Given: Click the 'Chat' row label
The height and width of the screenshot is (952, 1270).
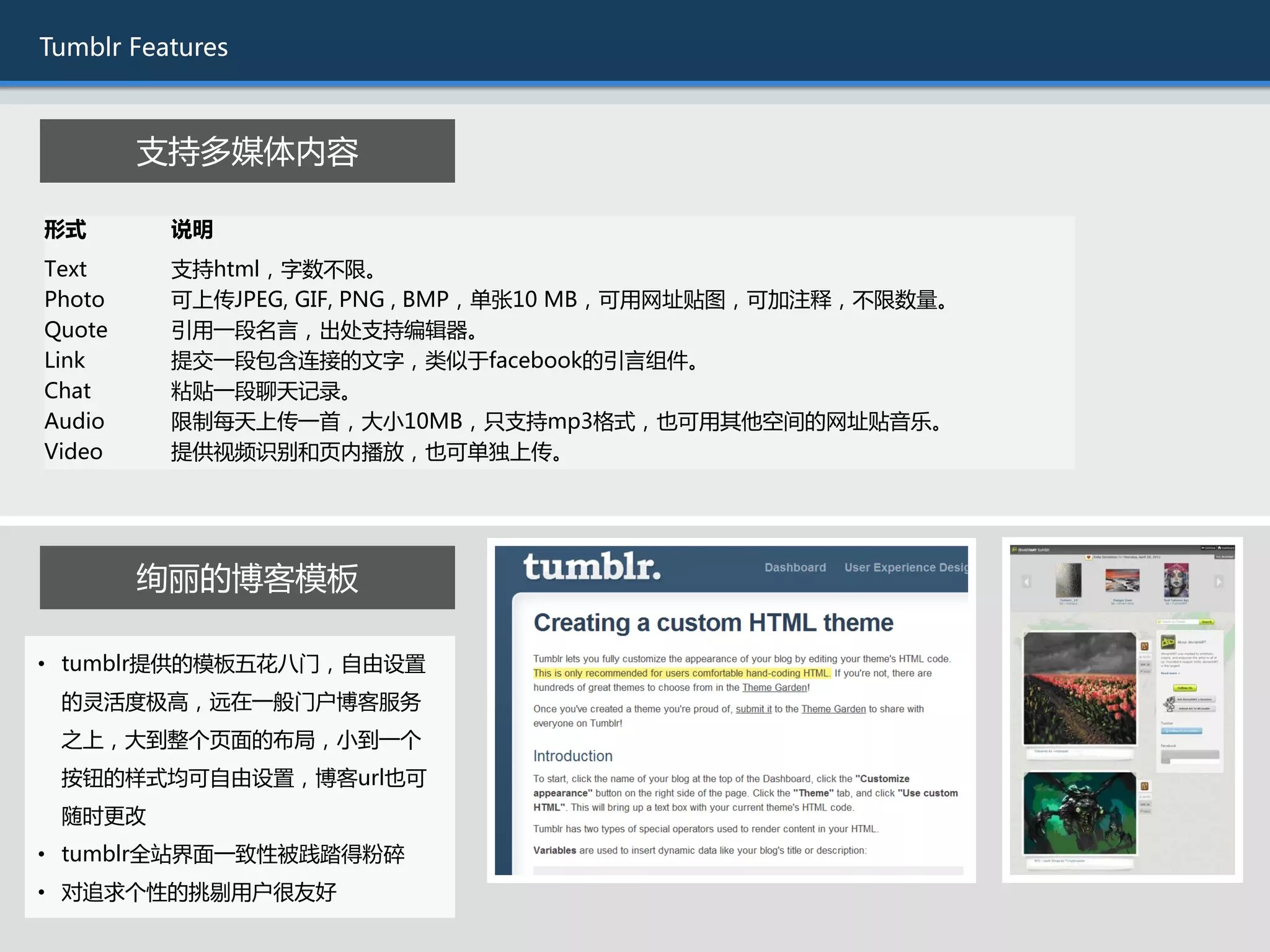Looking at the screenshot, I should pyautogui.click(x=68, y=390).
